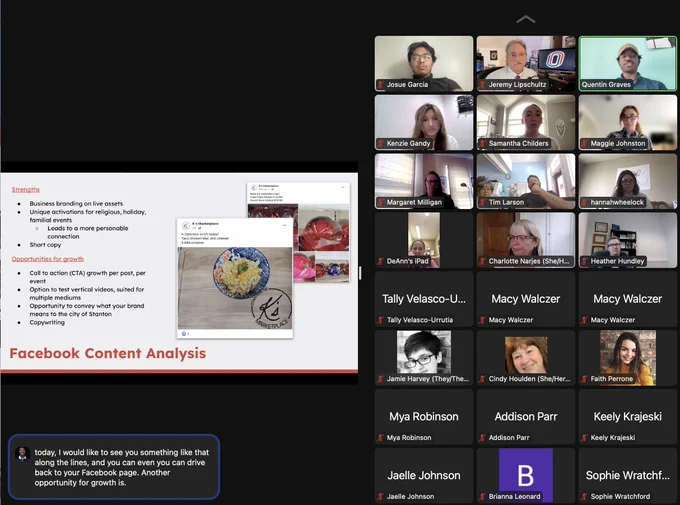Click the gallery page-up chevron arrow
The height and width of the screenshot is (505, 680).
coord(526,19)
